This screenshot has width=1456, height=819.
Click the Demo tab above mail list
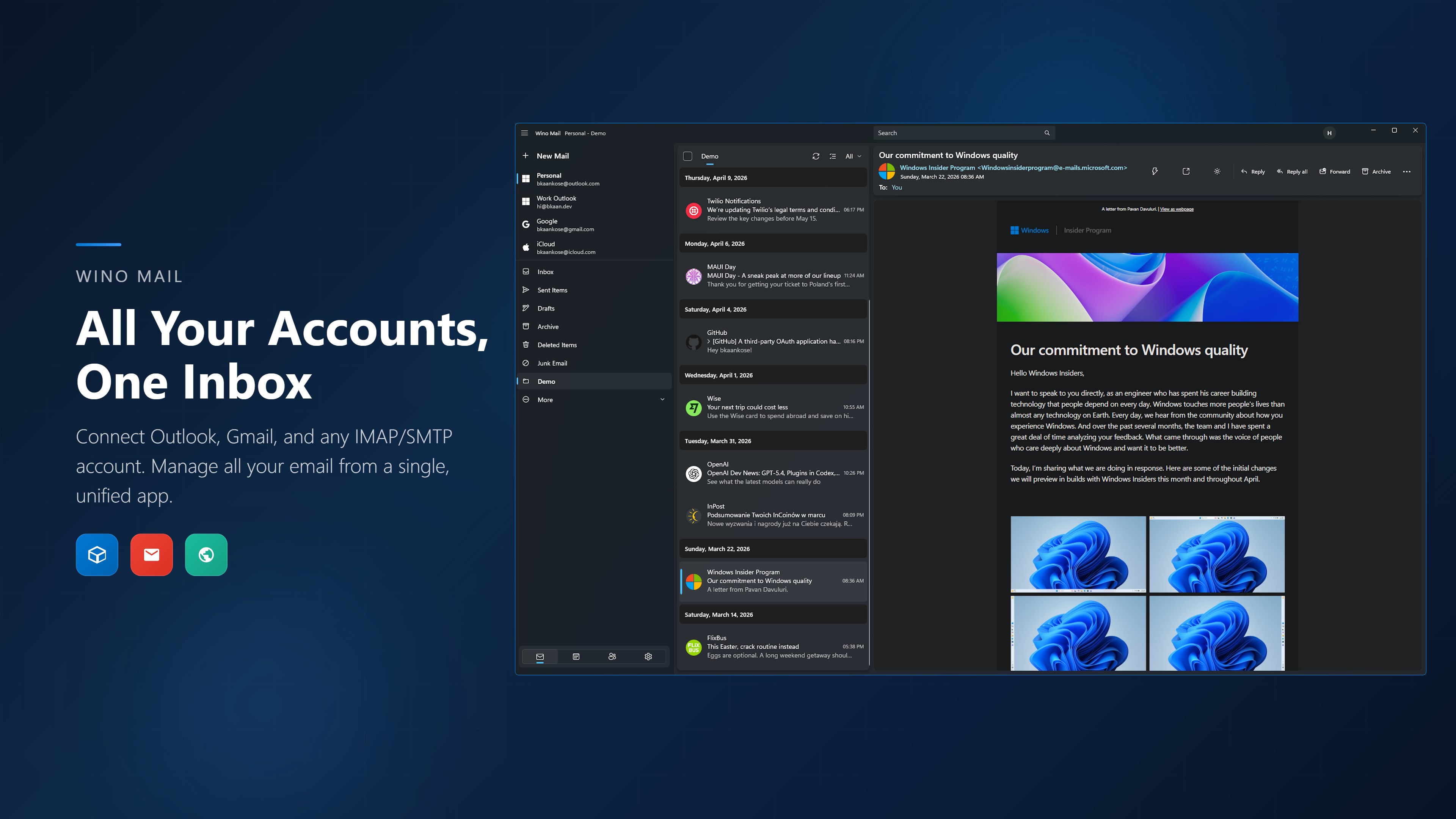pos(710,157)
